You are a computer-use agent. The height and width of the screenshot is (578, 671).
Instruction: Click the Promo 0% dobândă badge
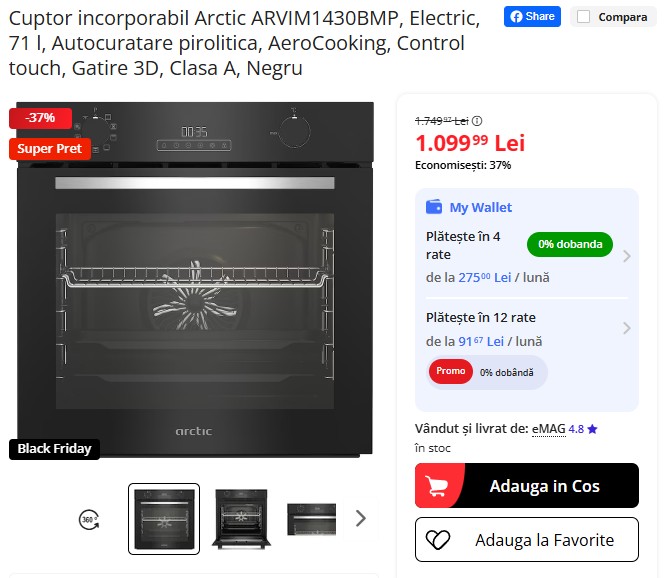click(487, 372)
